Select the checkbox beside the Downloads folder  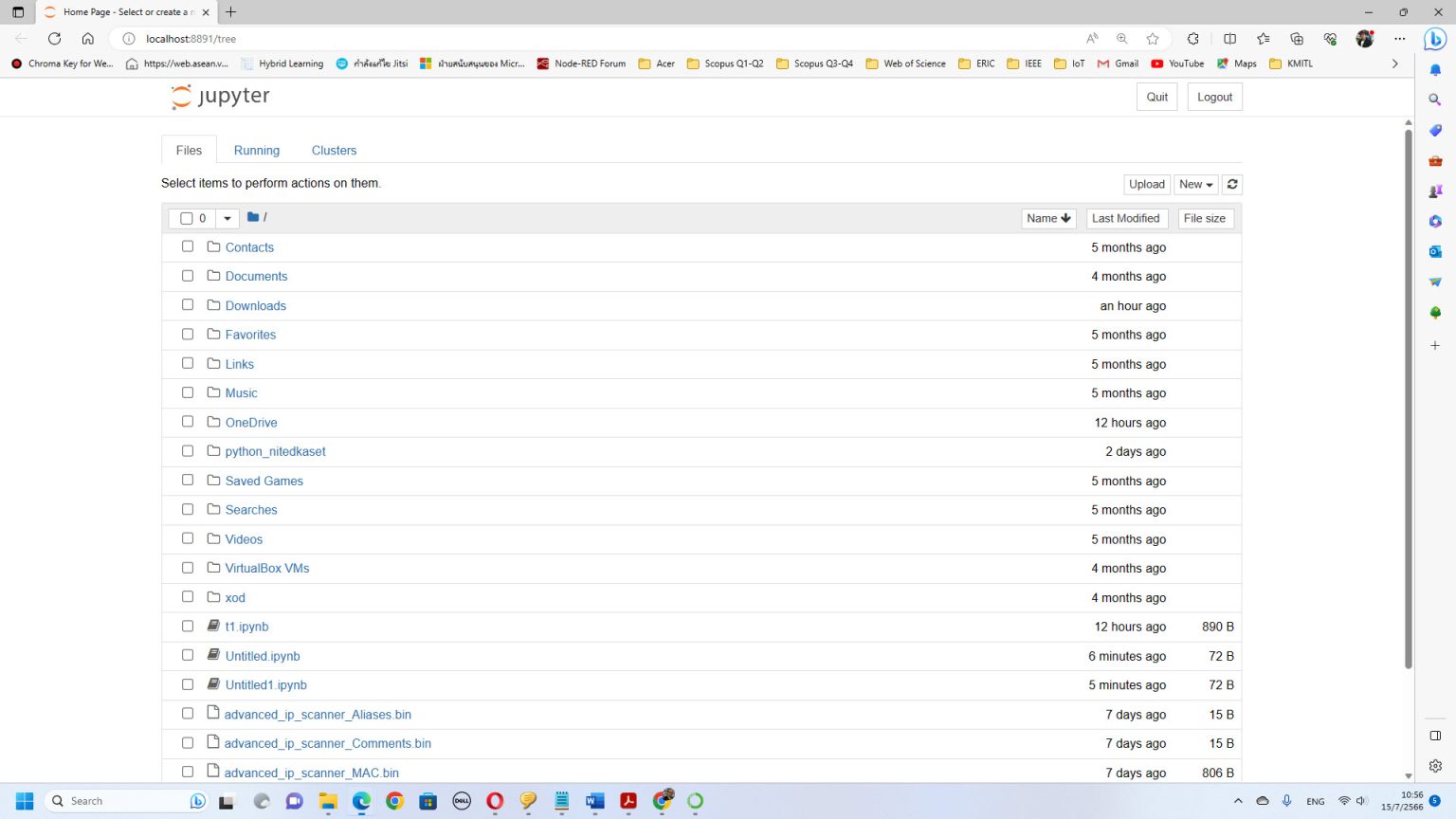pyautogui.click(x=188, y=304)
